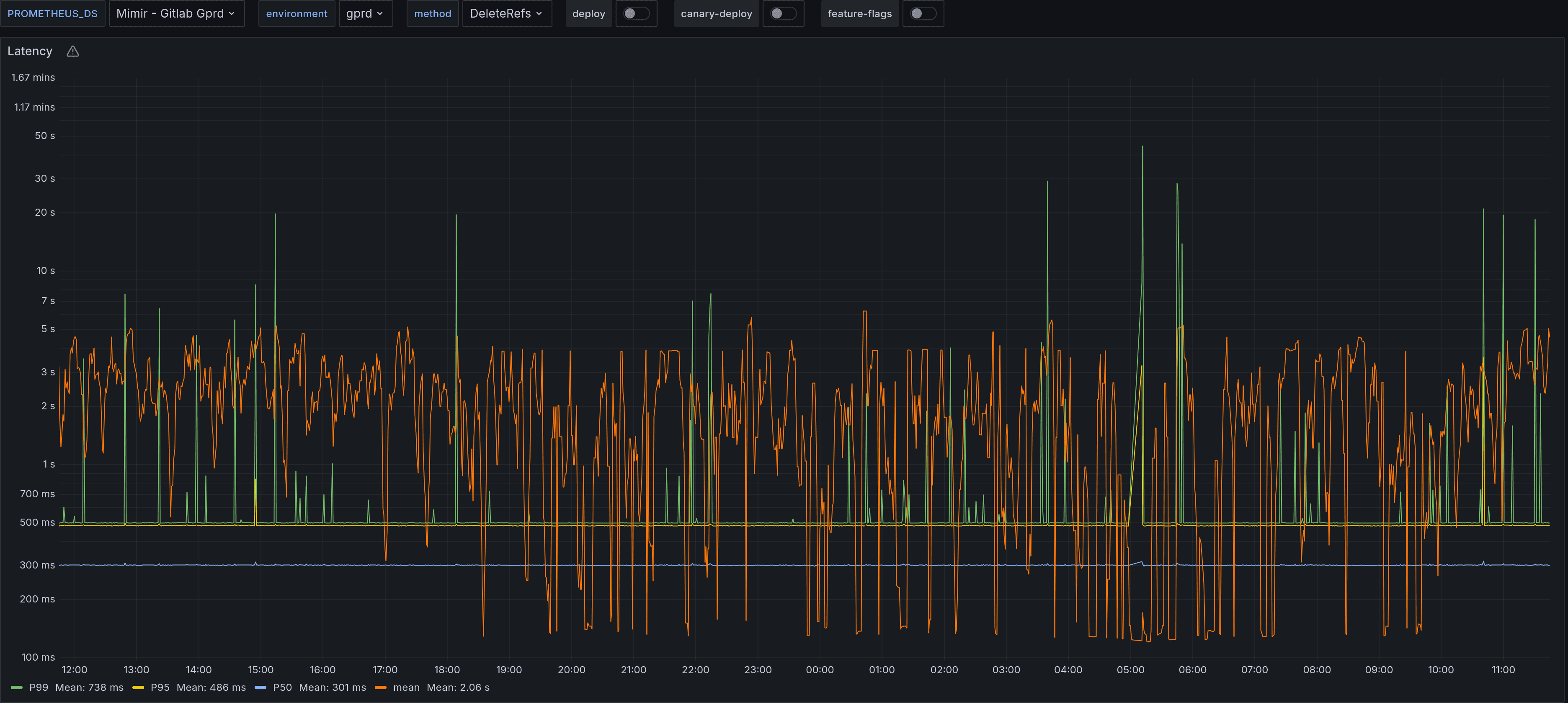This screenshot has width=1568, height=703.
Task: Toggle the P99 series in legend
Action: point(39,687)
